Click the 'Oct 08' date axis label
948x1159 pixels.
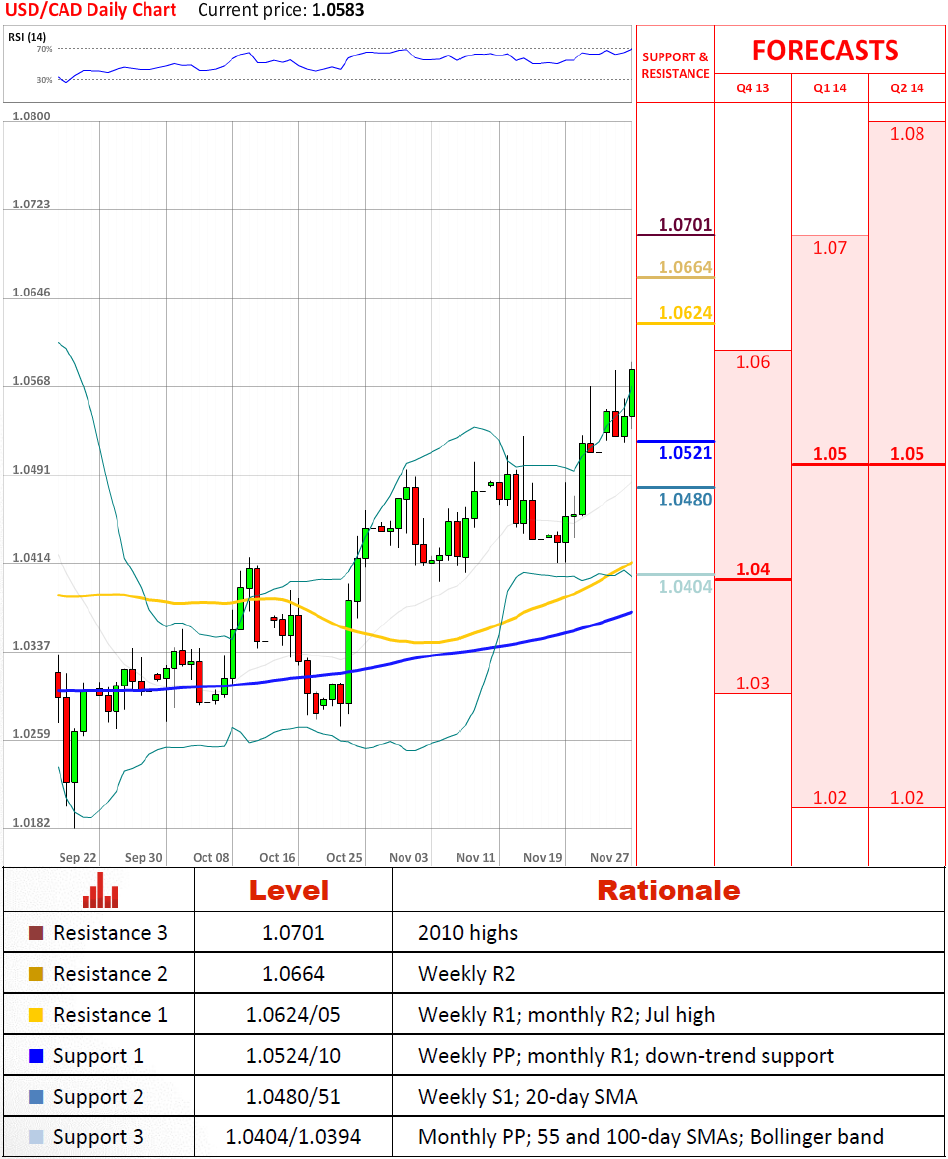click(211, 857)
